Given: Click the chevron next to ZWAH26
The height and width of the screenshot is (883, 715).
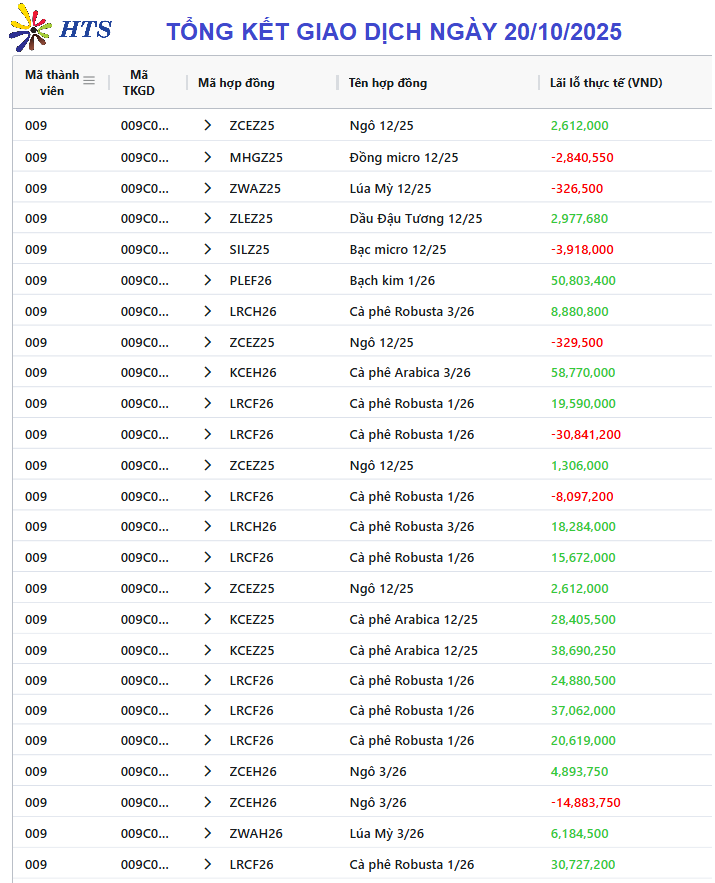Looking at the screenshot, I should pos(208,833).
